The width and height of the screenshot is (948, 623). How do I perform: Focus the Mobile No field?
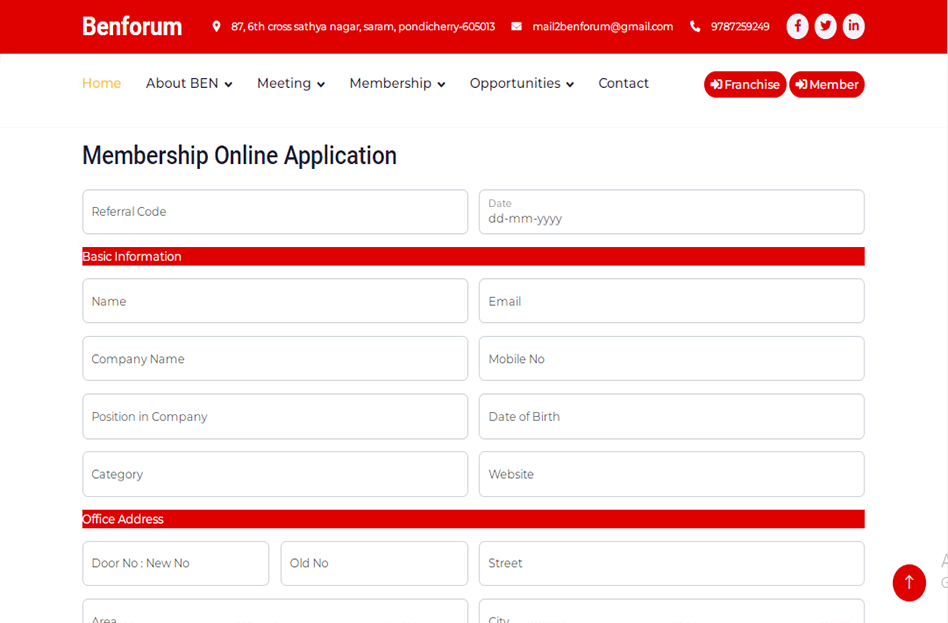[x=672, y=359]
